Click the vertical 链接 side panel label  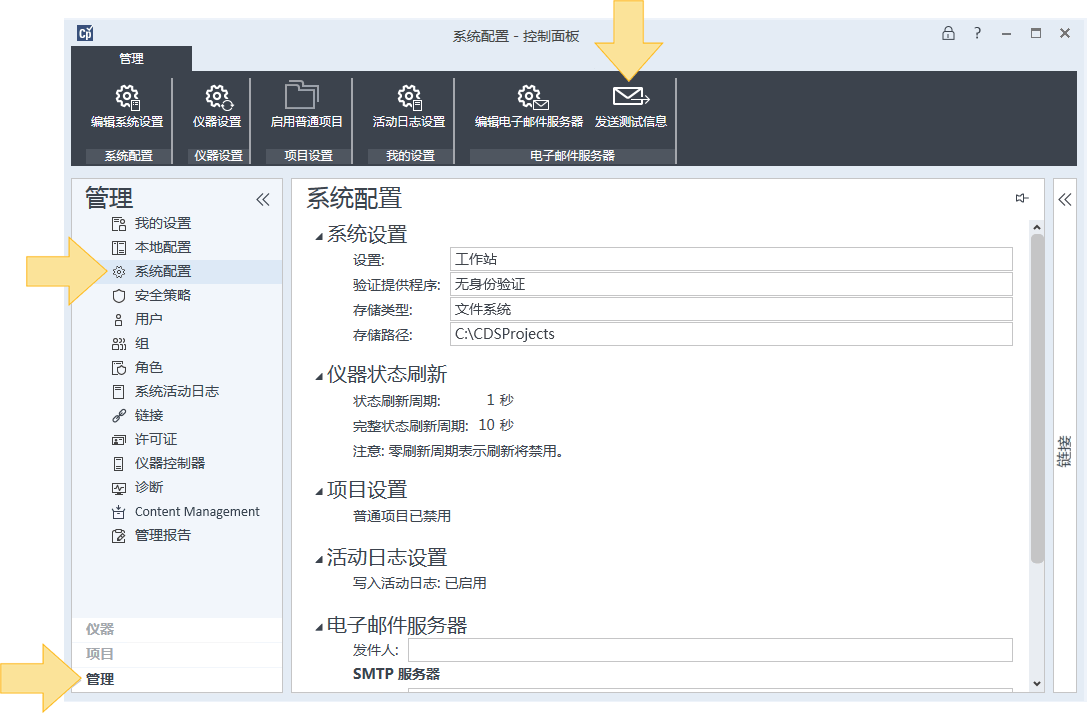click(x=1064, y=451)
